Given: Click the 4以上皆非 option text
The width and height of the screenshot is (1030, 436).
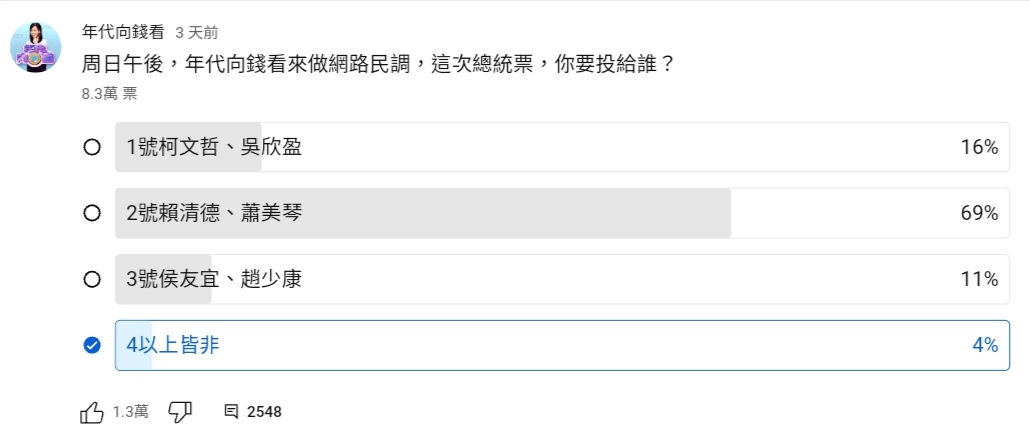Looking at the screenshot, I should [x=173, y=345].
